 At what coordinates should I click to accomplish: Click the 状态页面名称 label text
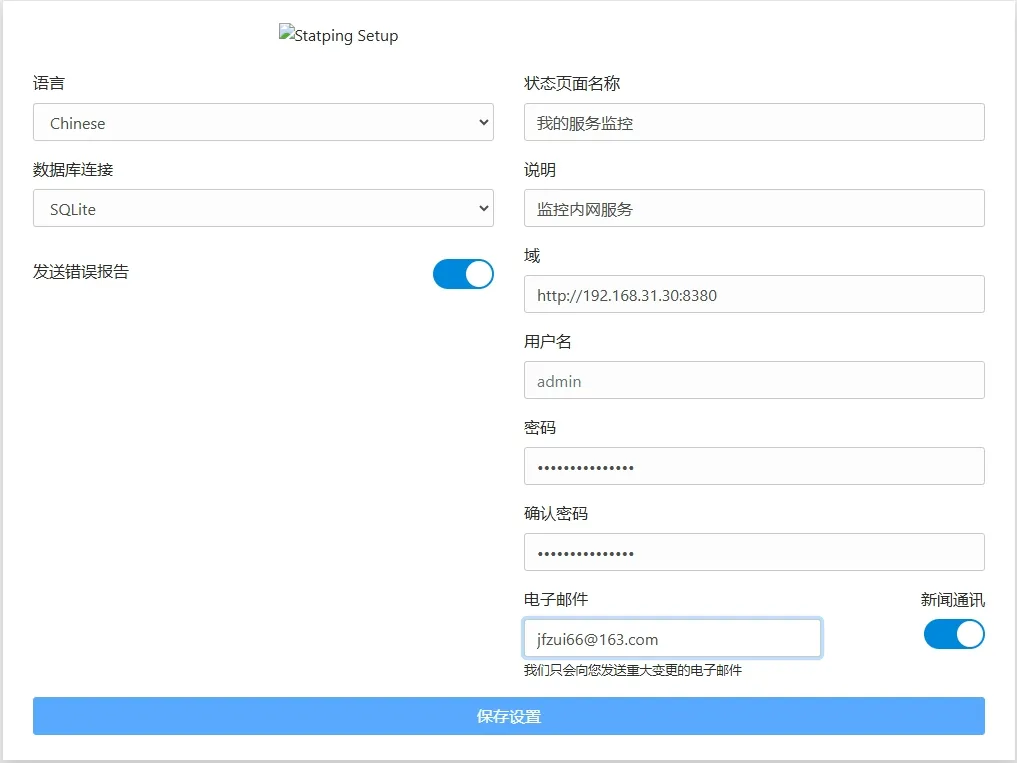(x=572, y=84)
